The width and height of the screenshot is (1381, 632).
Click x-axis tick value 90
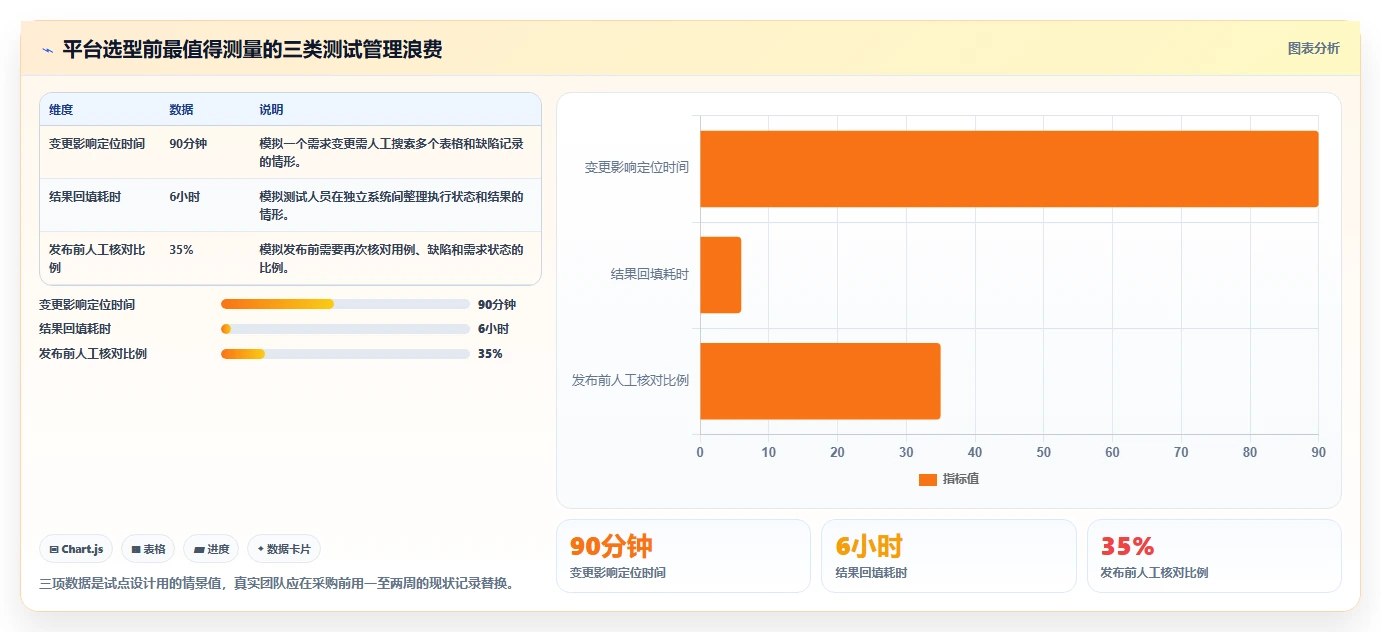click(x=1319, y=453)
